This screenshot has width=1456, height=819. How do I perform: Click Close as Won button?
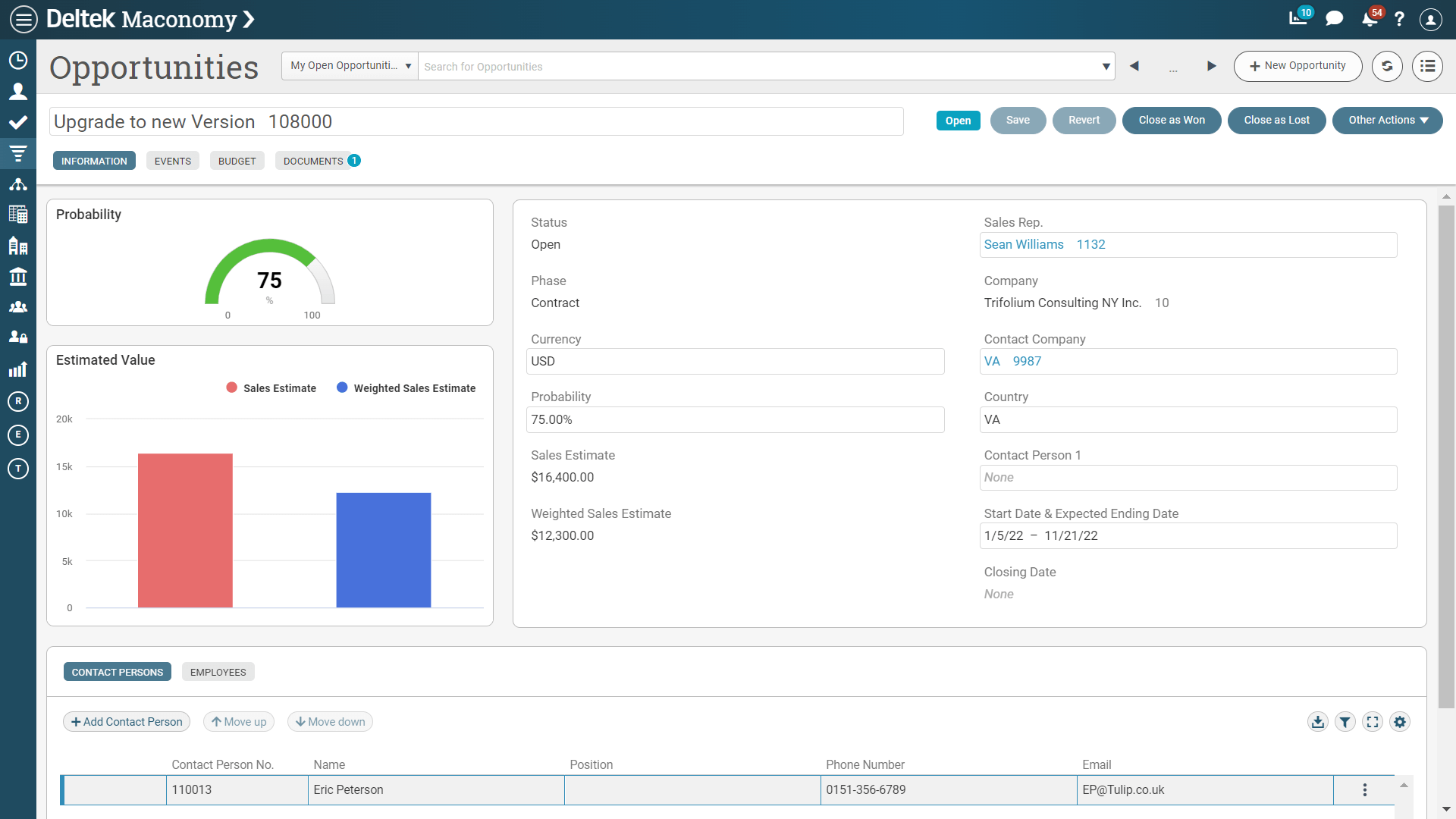tap(1171, 121)
